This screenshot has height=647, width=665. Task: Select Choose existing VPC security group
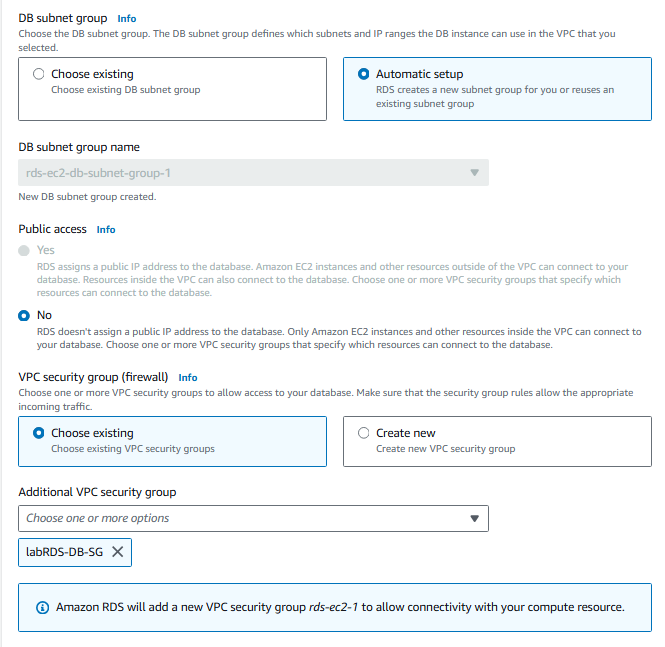pyautogui.click(x=39, y=433)
